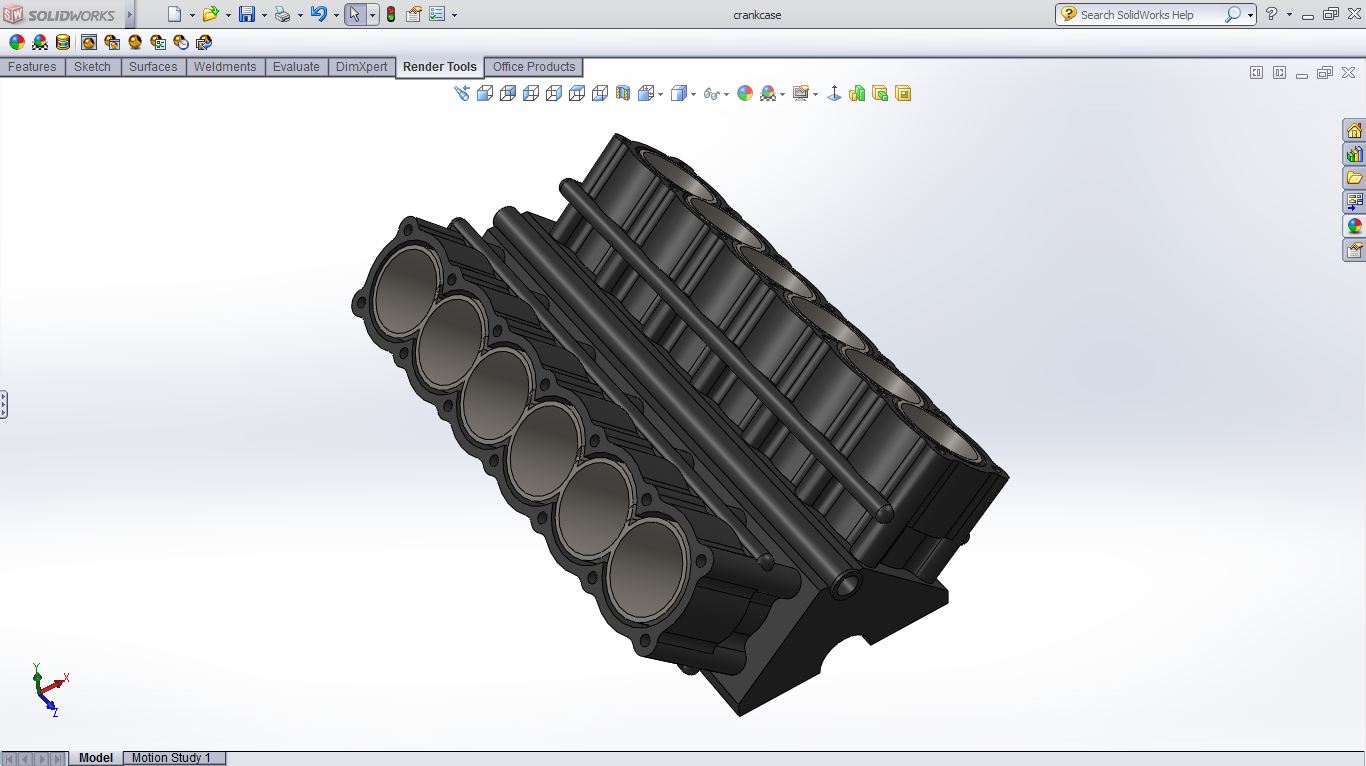Viewport: 1366px width, 766px height.
Task: Click the SolidWorks logo
Action: (60, 15)
